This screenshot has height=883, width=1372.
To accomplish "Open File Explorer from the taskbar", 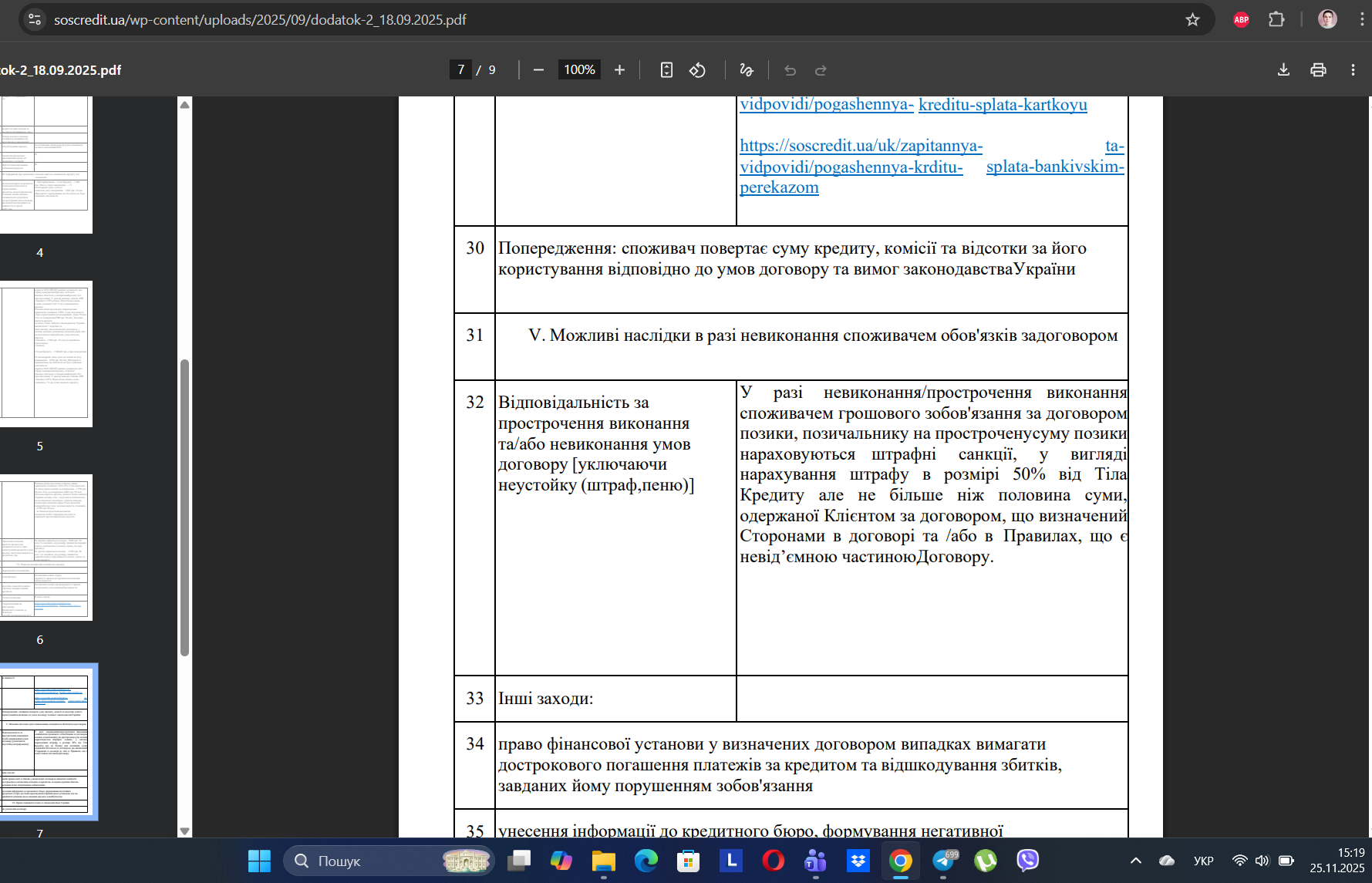I will [604, 861].
